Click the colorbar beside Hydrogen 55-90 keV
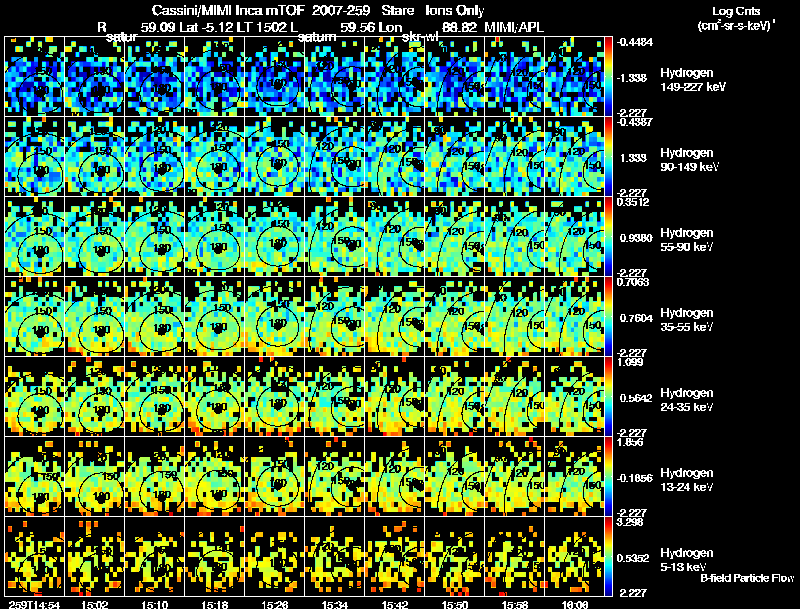The height and width of the screenshot is (609, 800). (608, 236)
